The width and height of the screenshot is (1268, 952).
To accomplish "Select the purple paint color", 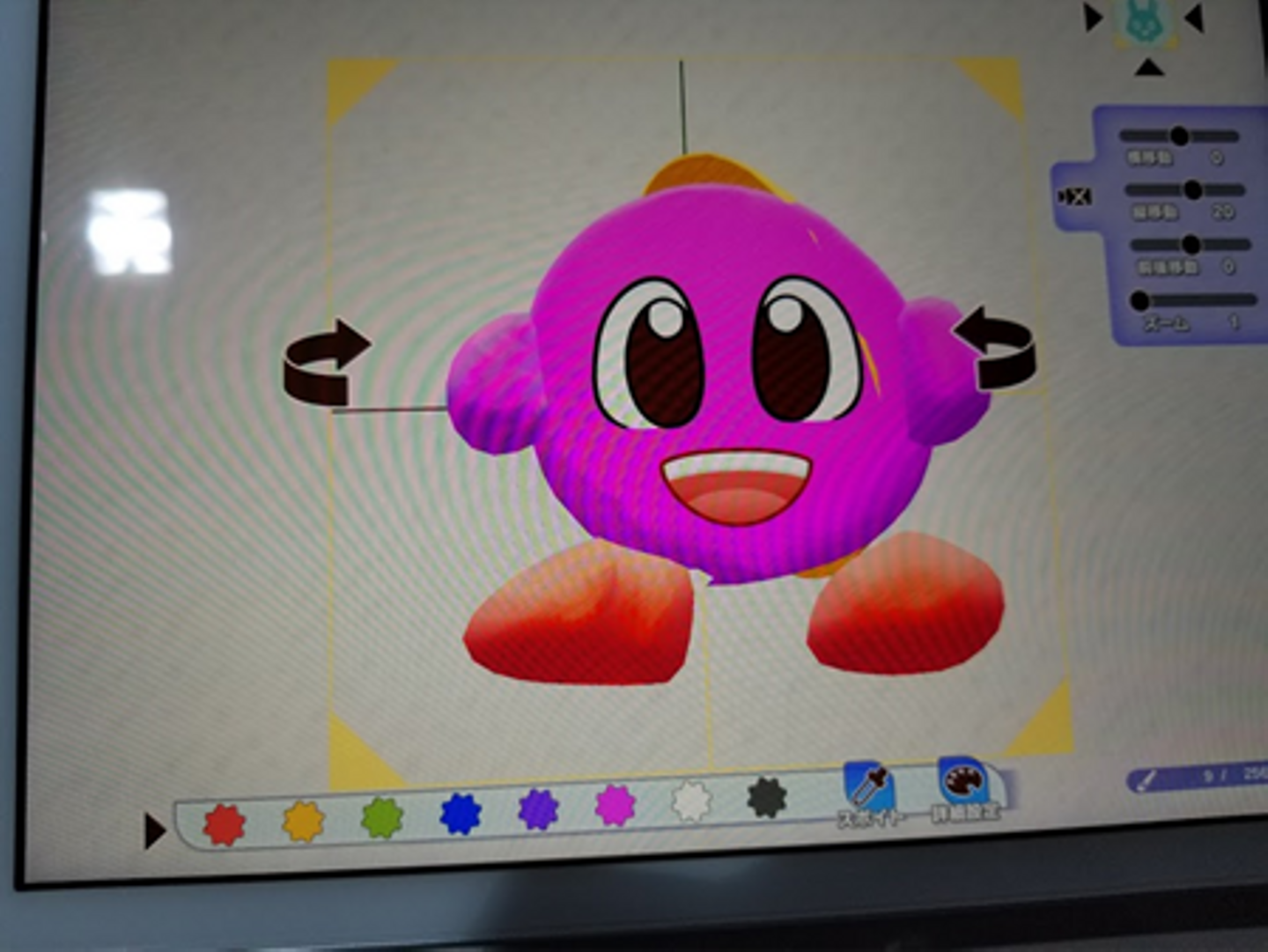I will point(539,808).
